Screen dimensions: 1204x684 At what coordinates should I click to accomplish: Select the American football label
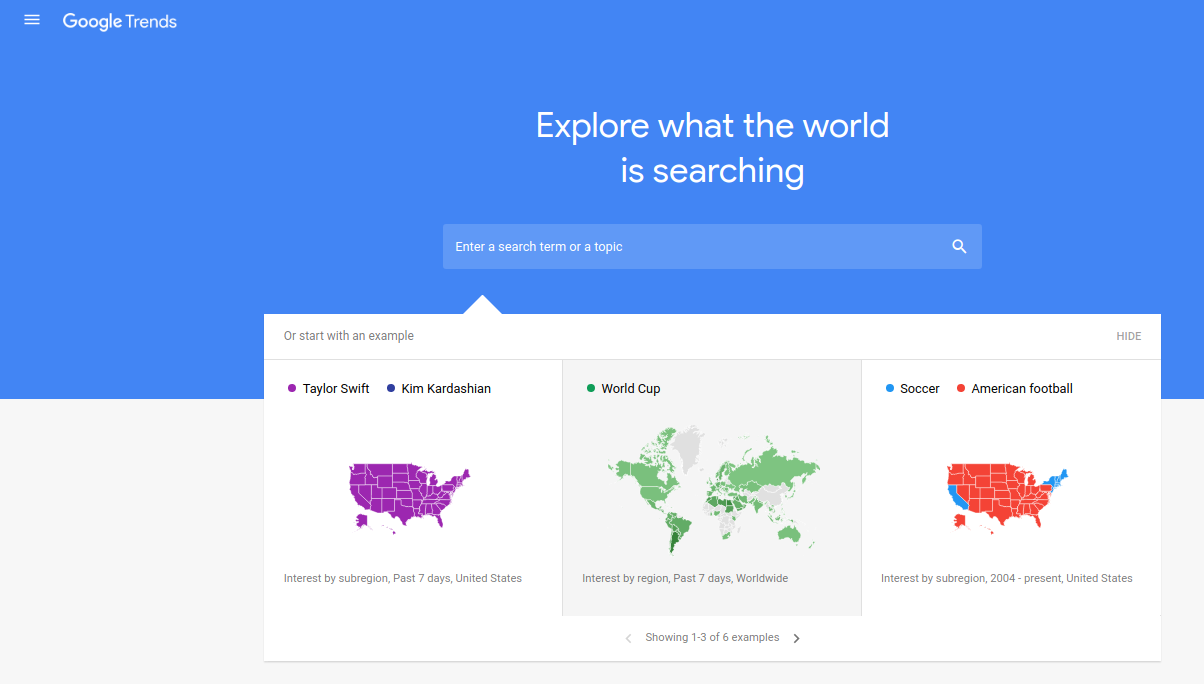coord(1022,389)
